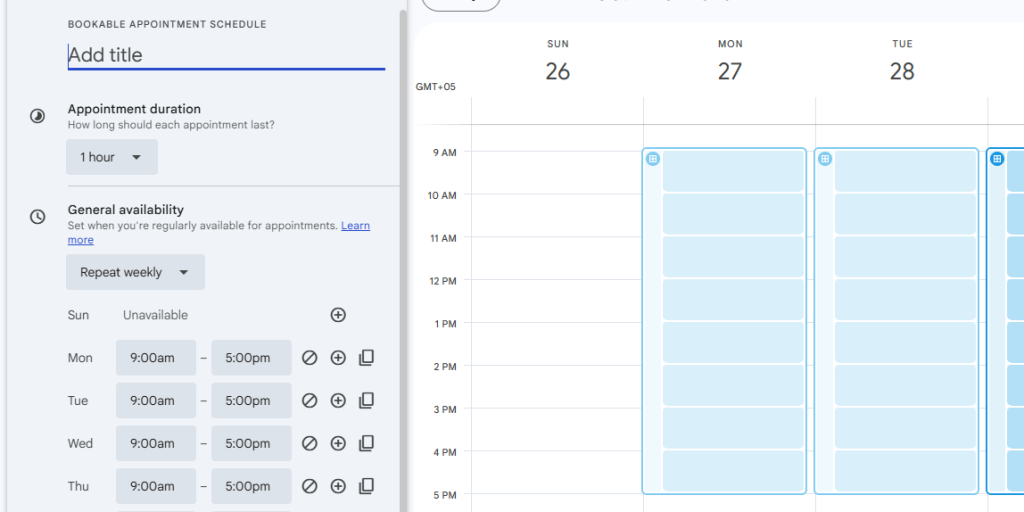This screenshot has height=512, width=1024.
Task: Add another time period to Monday
Action: point(338,358)
